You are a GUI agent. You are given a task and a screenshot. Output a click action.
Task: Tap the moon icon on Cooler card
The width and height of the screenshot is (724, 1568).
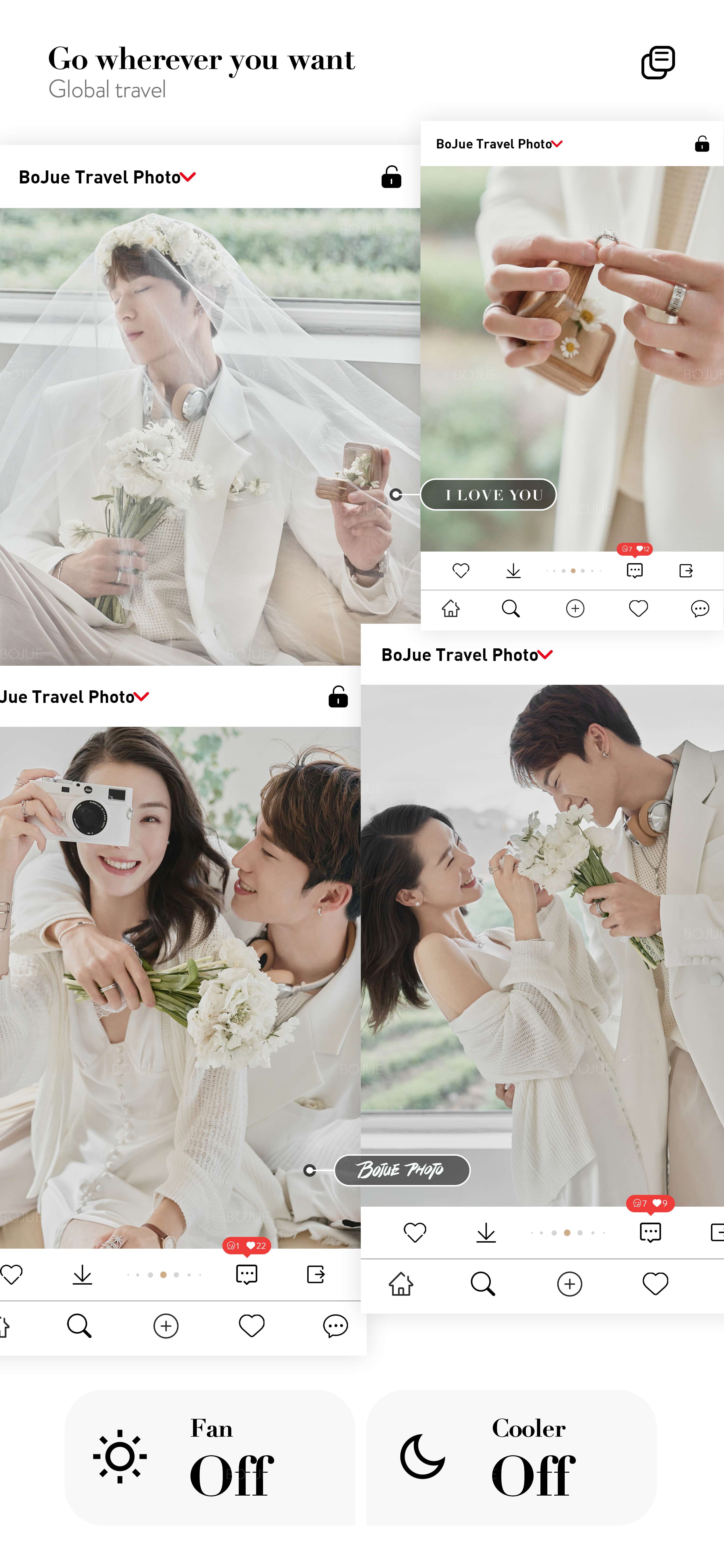click(x=423, y=1457)
